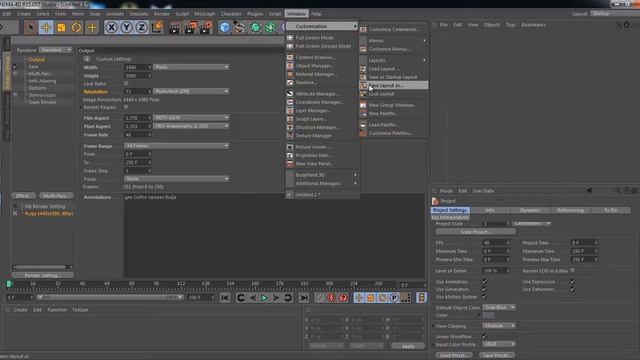Viewport: 640px width, 360px height.
Task: Toggle Z axis lock
Action: (x=141, y=27)
